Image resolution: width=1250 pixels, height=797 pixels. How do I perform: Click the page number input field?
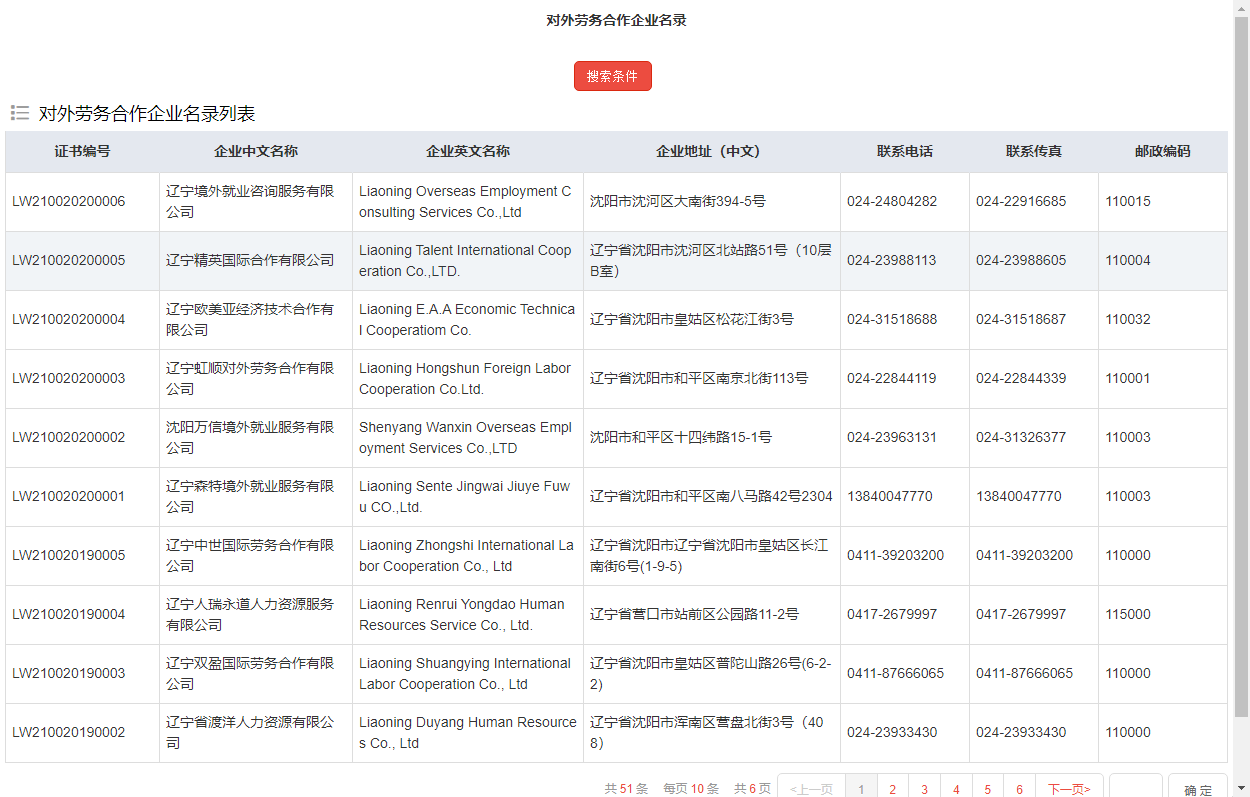coord(1135,789)
